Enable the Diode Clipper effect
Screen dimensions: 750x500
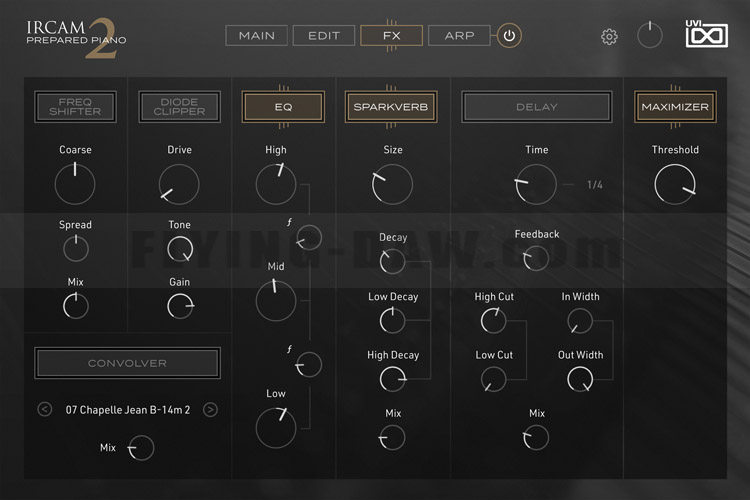[x=179, y=107]
